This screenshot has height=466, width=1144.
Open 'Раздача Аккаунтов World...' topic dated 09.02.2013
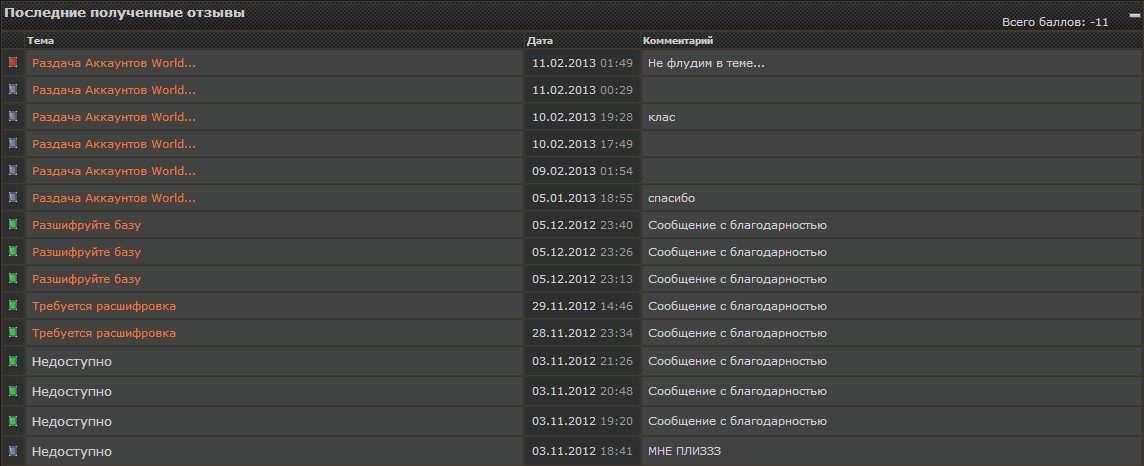click(x=114, y=171)
